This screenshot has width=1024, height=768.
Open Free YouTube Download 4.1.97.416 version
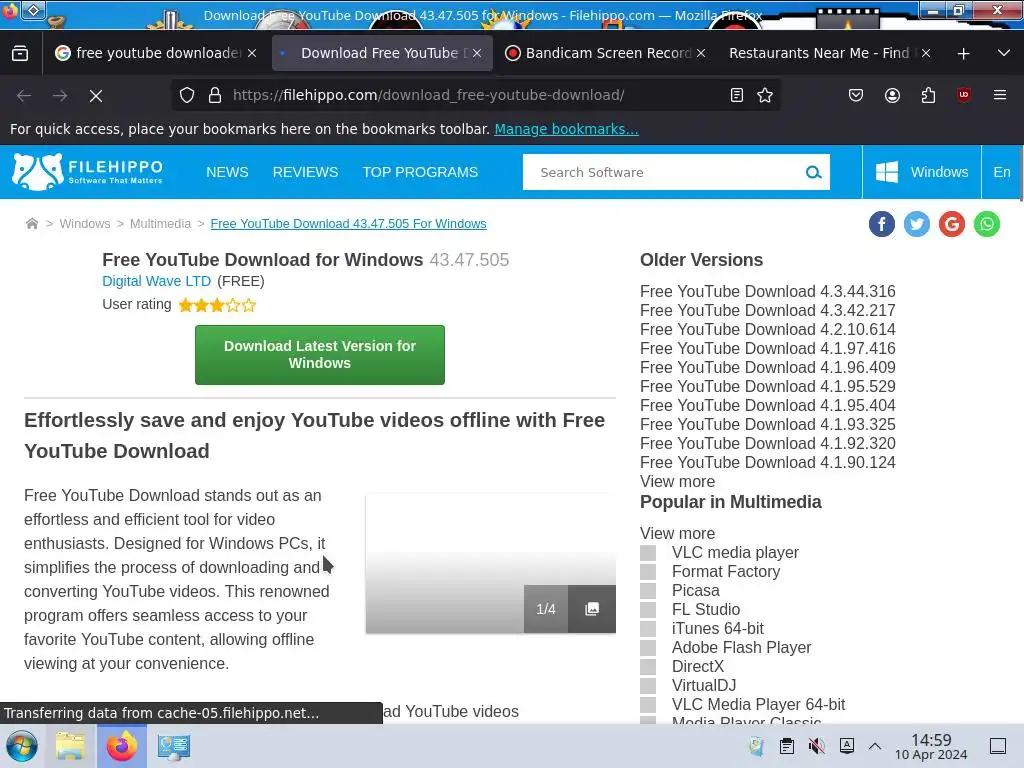coord(767,349)
